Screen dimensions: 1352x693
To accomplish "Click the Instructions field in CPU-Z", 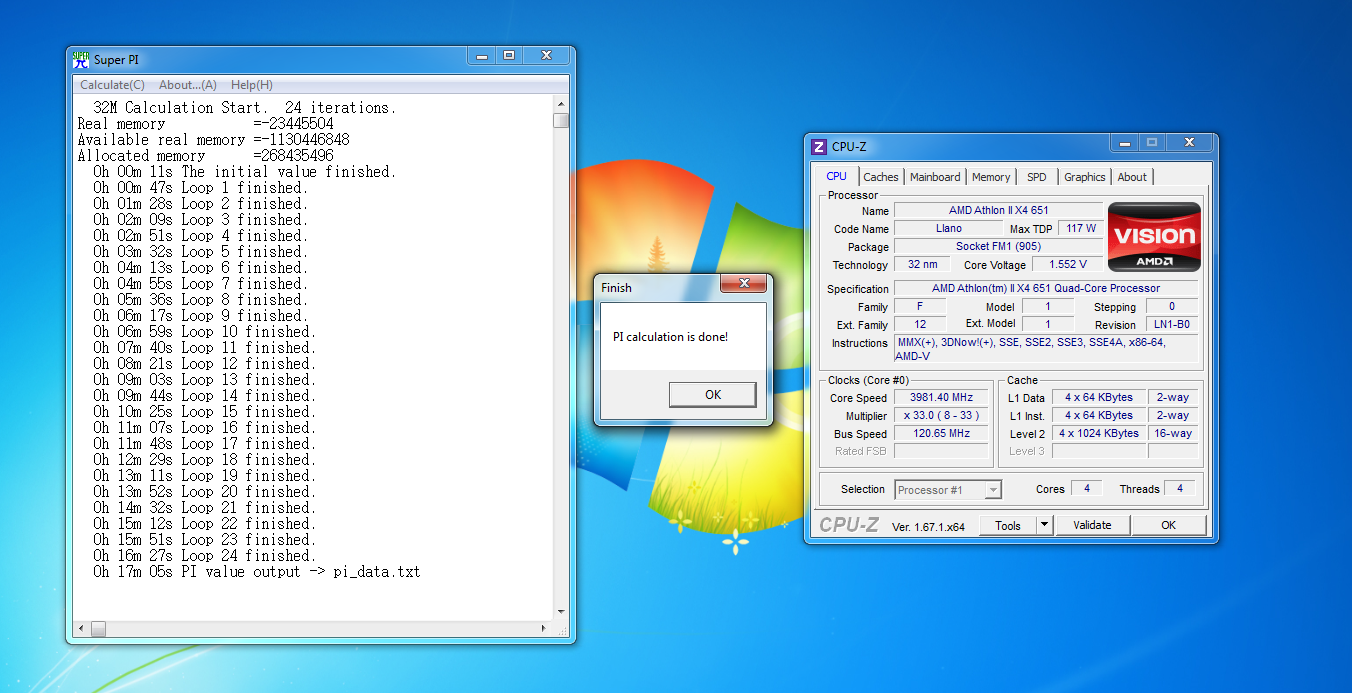I will click(x=1045, y=349).
